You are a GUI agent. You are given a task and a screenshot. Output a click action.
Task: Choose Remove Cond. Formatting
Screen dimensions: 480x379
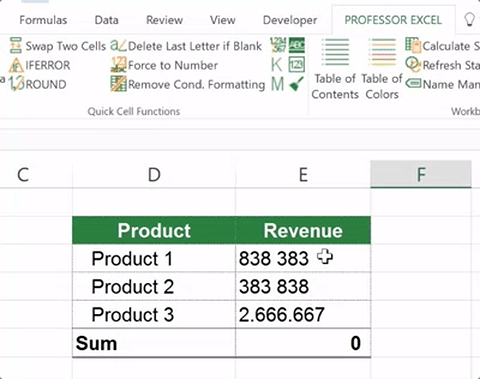click(188, 84)
